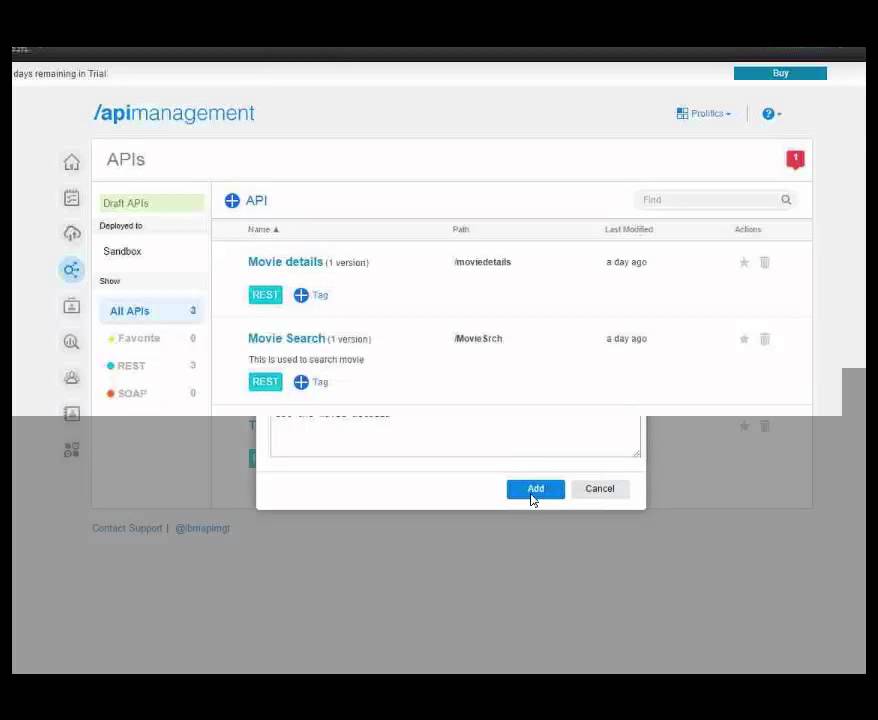This screenshot has width=878, height=720.
Task: Click the Contact Support link
Action: tap(127, 528)
